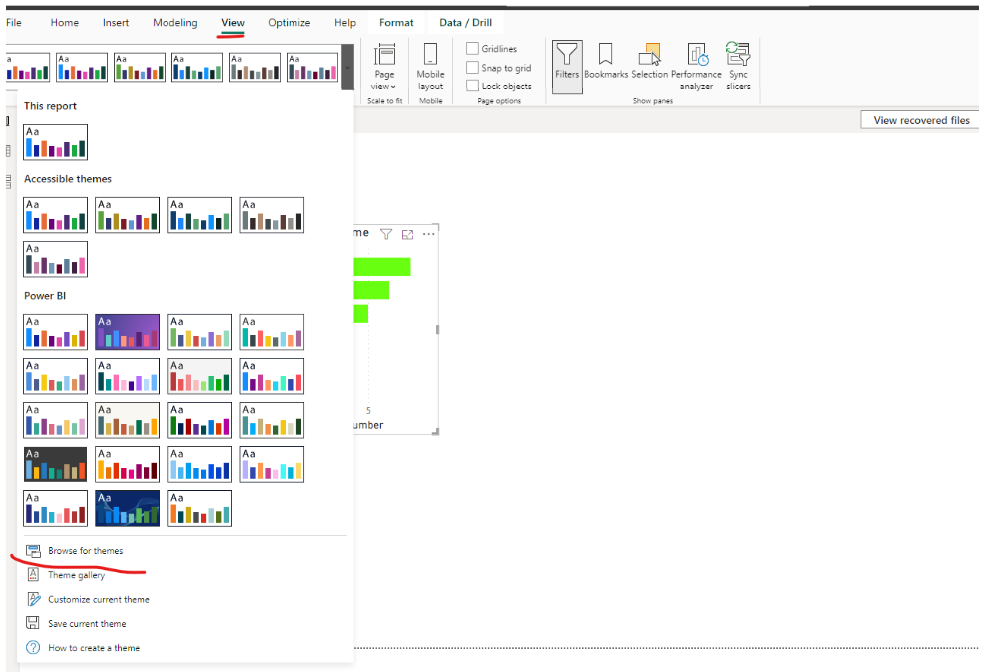The image size is (1008, 672).
Task: Switch to the Insert tab
Action: coord(116,23)
